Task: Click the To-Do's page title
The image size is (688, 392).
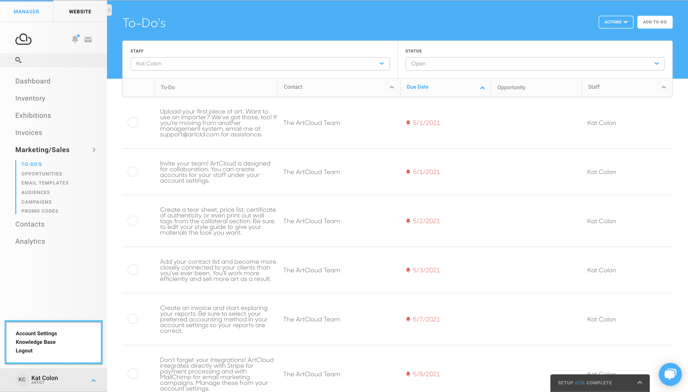Action: coord(144,23)
